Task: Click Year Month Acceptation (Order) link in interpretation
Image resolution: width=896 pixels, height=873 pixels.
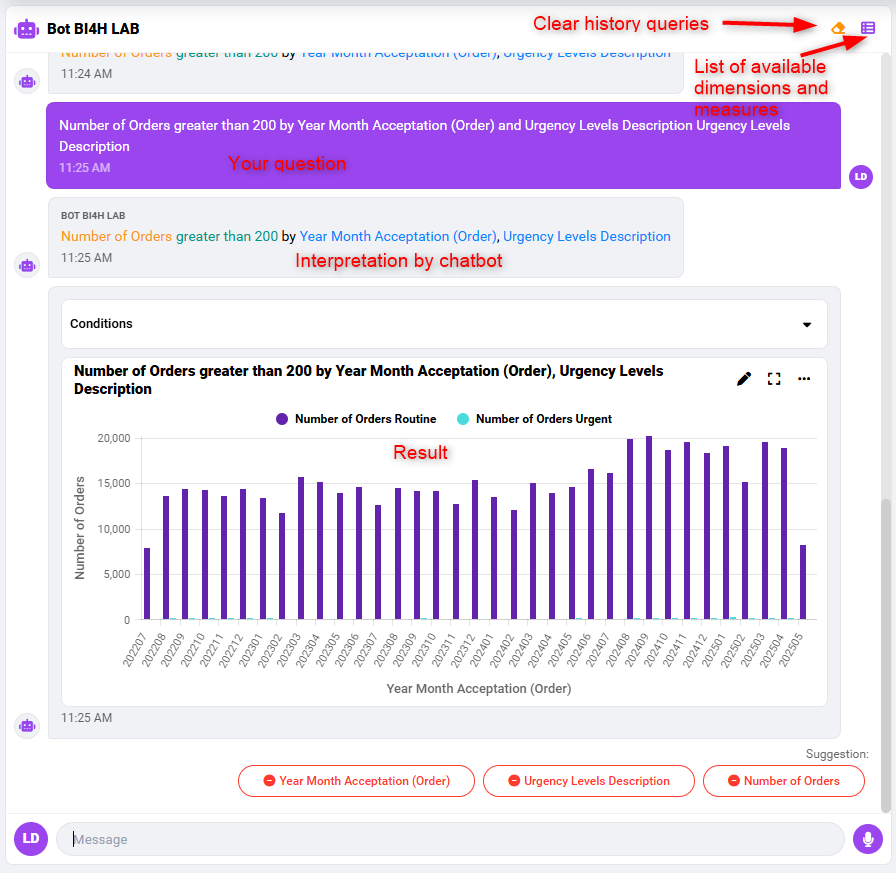Action: 398,237
